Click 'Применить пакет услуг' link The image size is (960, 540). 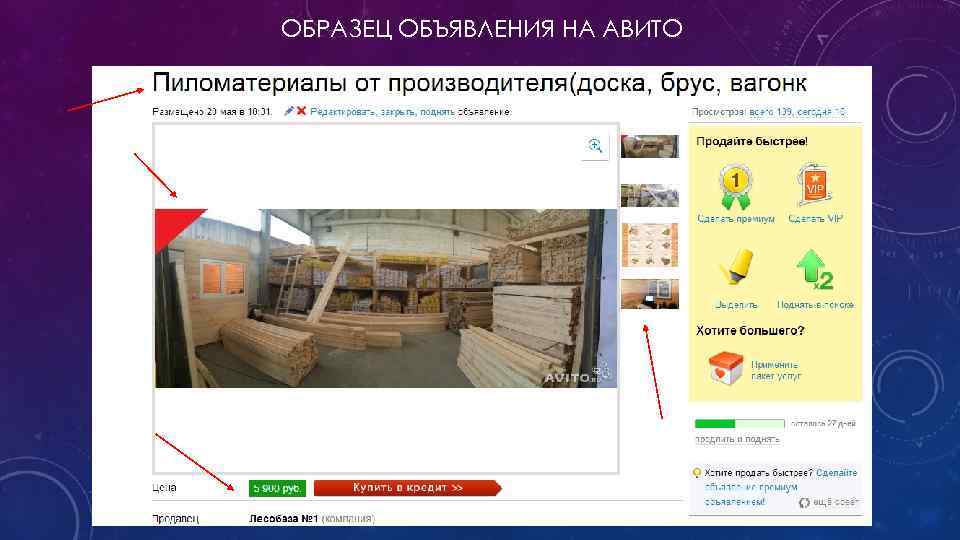[776, 370]
